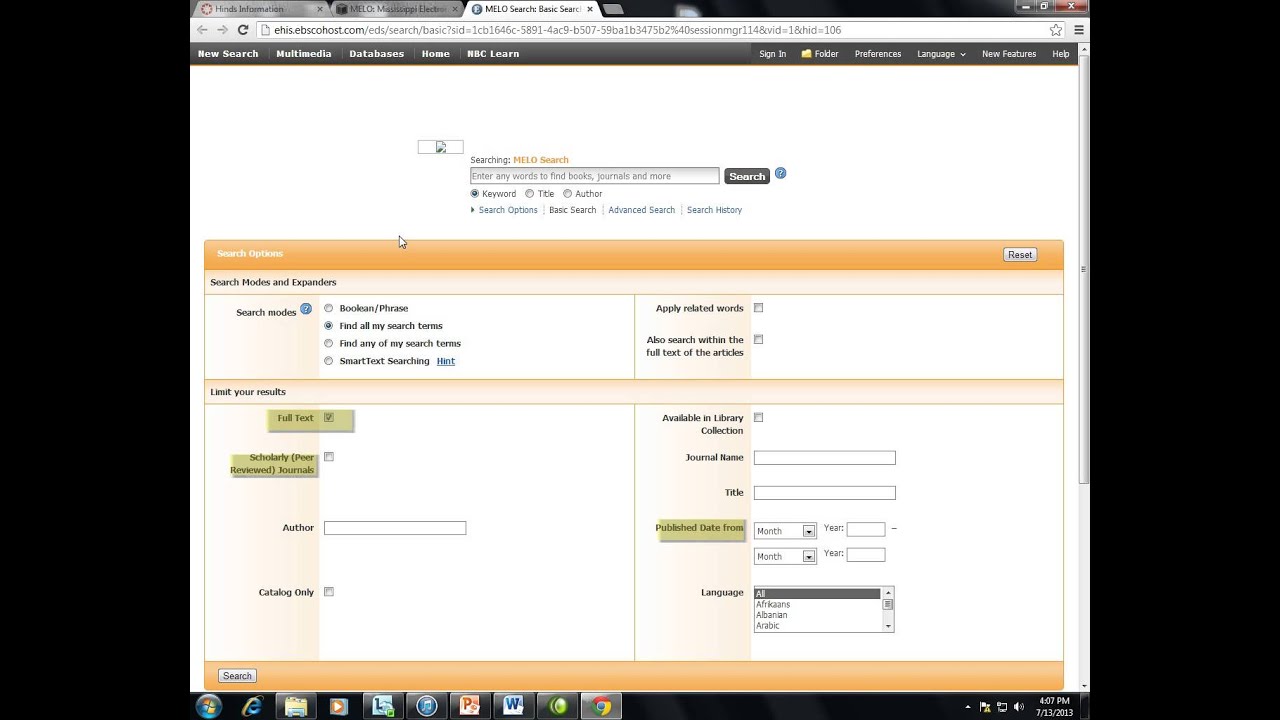
Task: Open the Search History link
Action: point(714,210)
